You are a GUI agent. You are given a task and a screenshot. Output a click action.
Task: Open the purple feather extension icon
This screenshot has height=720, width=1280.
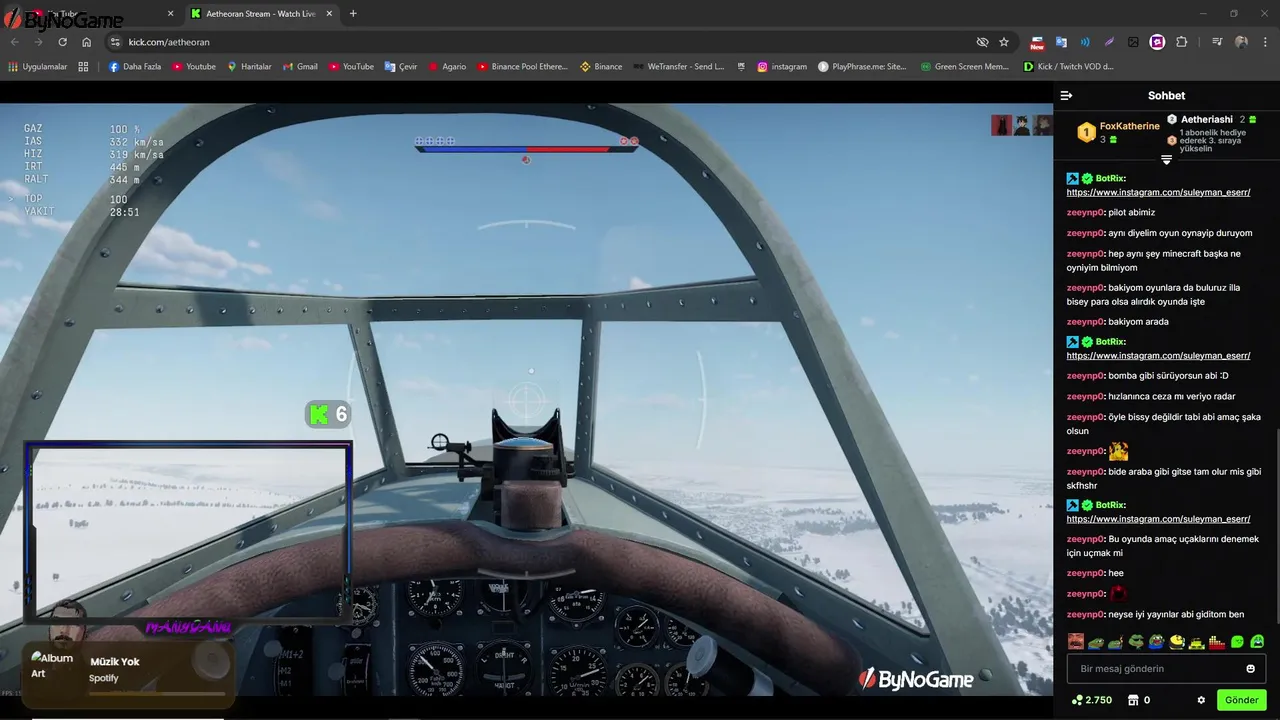tap(1109, 42)
